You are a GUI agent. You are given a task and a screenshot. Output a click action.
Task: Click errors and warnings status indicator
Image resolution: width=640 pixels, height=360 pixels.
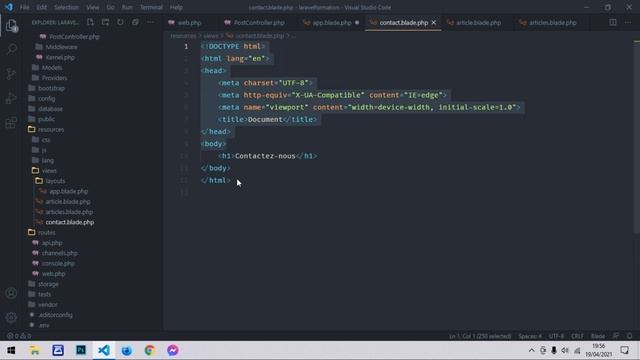pos(19,336)
